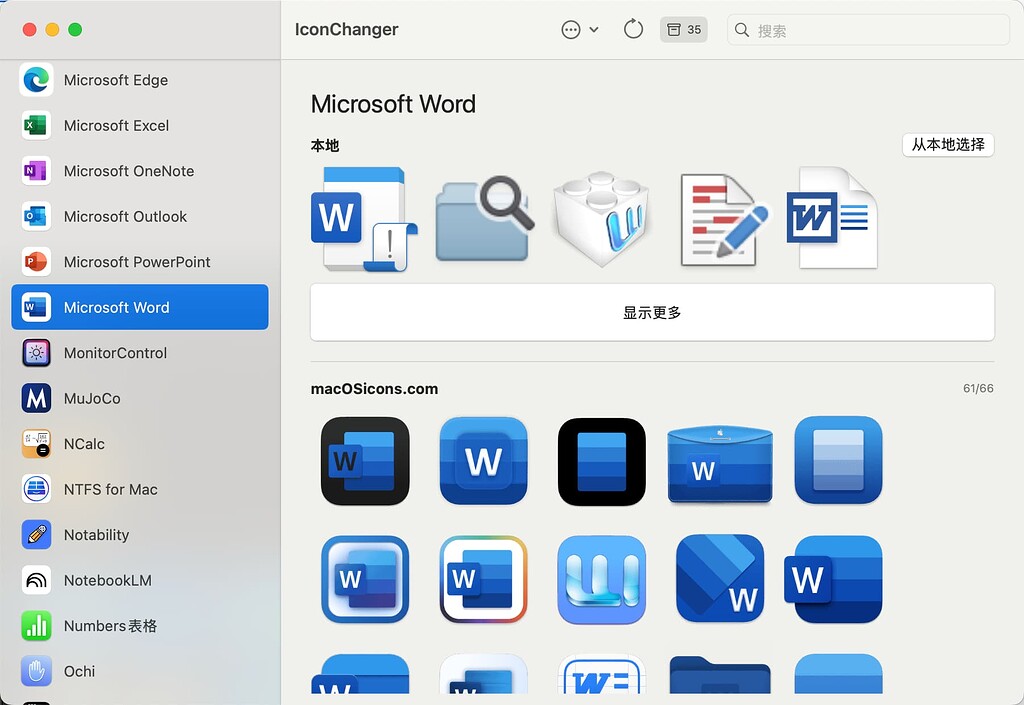Pick the local white Lego brick icon

click(x=601, y=219)
